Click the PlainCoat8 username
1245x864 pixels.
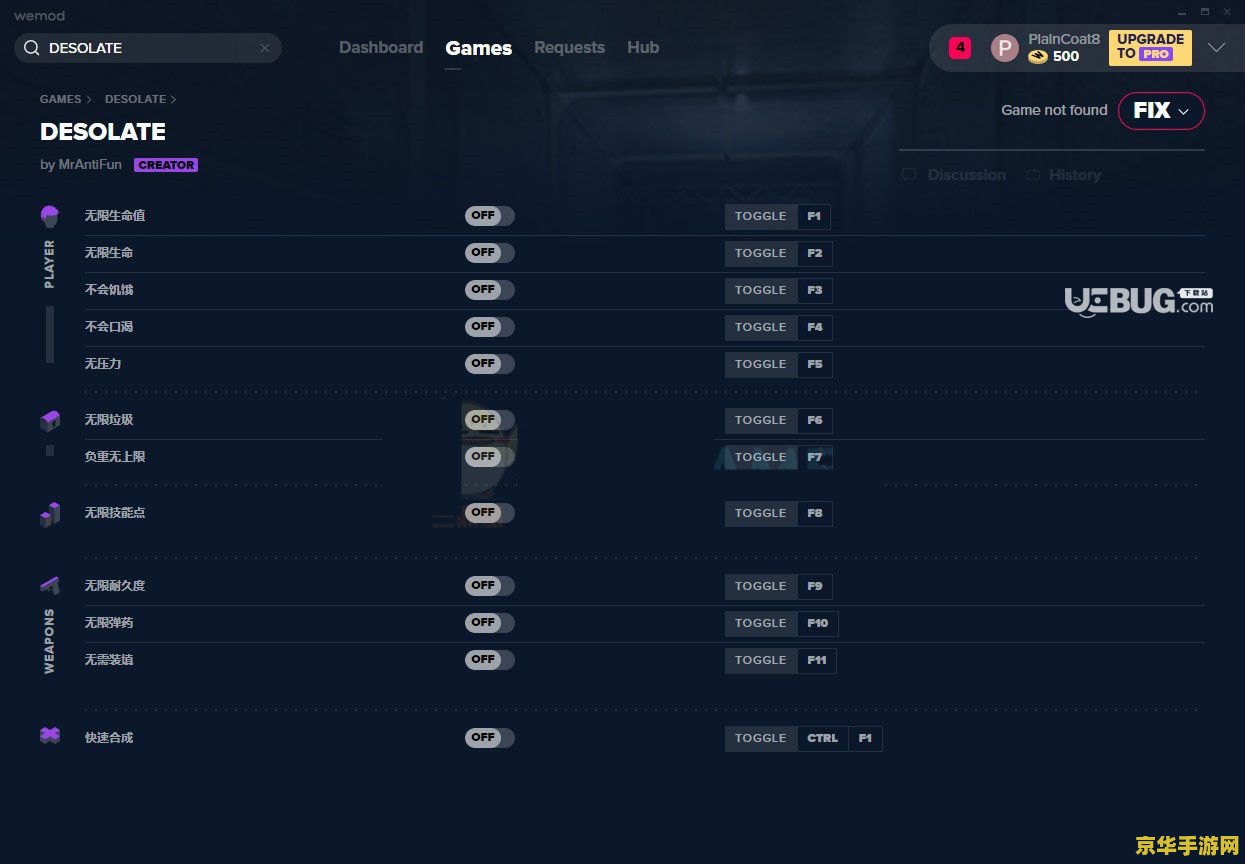point(1064,39)
